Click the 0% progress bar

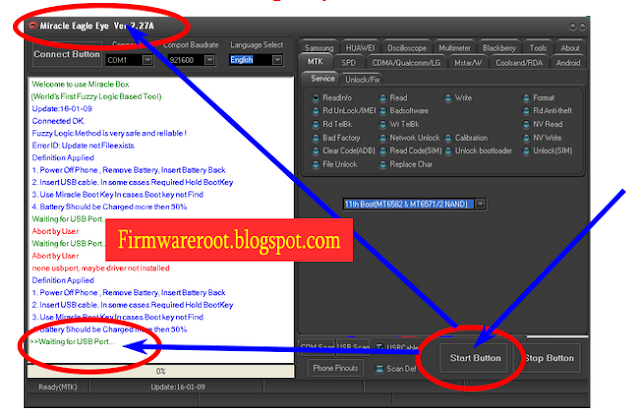pyautogui.click(x=161, y=371)
